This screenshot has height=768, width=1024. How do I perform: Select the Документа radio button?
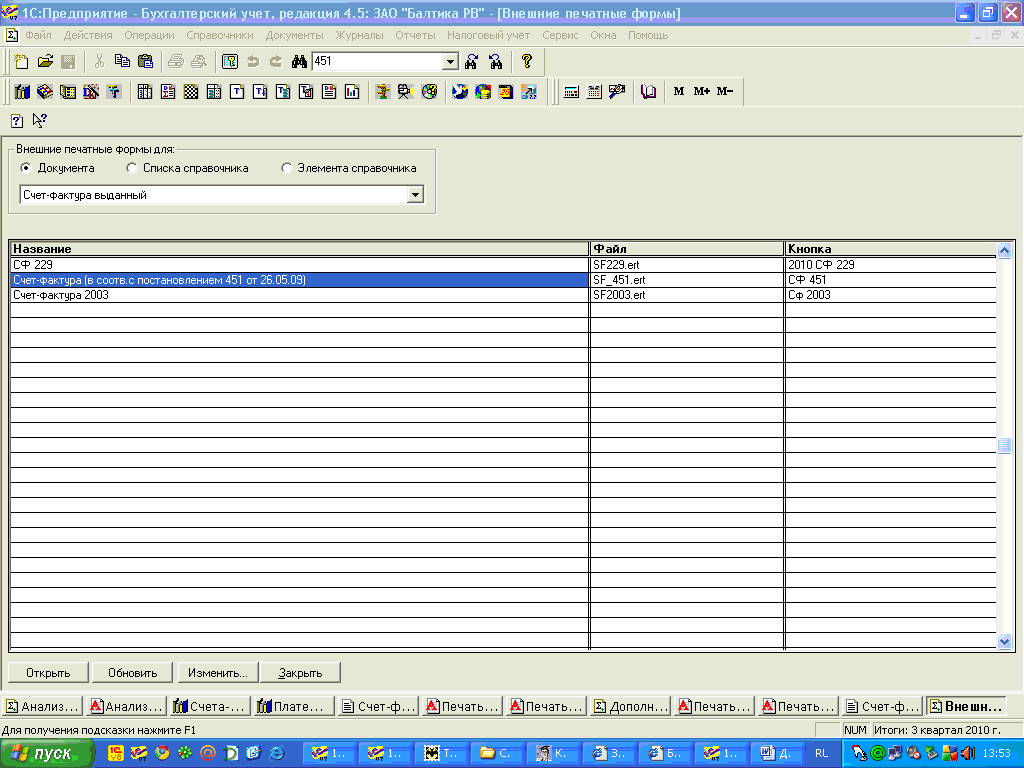click(x=26, y=168)
